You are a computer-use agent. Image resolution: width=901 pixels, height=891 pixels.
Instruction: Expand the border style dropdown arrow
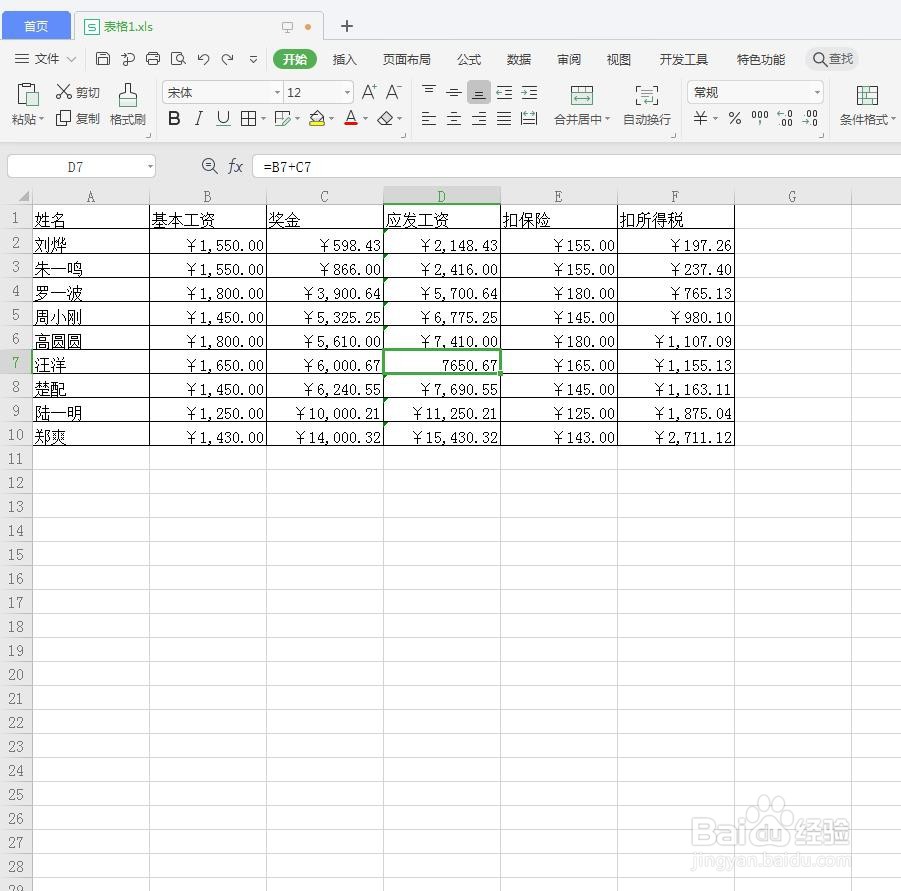pos(263,119)
